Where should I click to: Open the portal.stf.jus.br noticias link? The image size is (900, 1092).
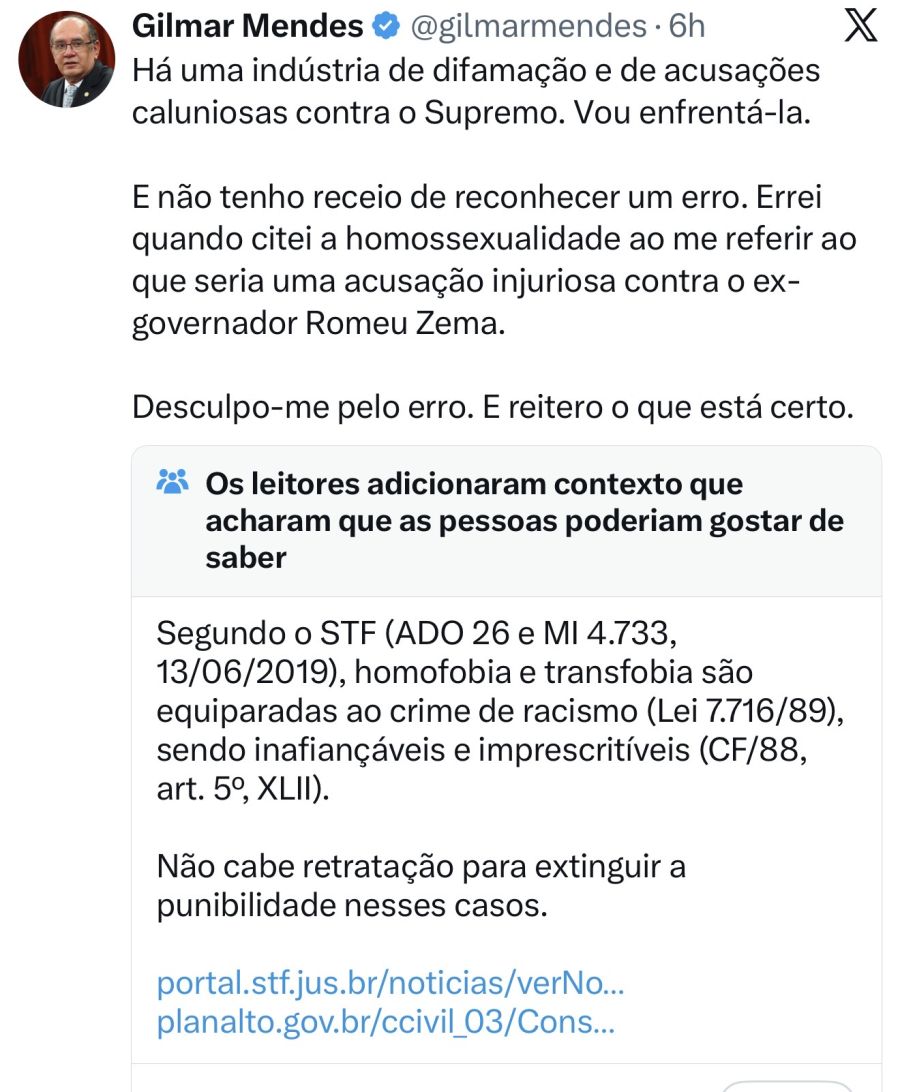click(390, 985)
